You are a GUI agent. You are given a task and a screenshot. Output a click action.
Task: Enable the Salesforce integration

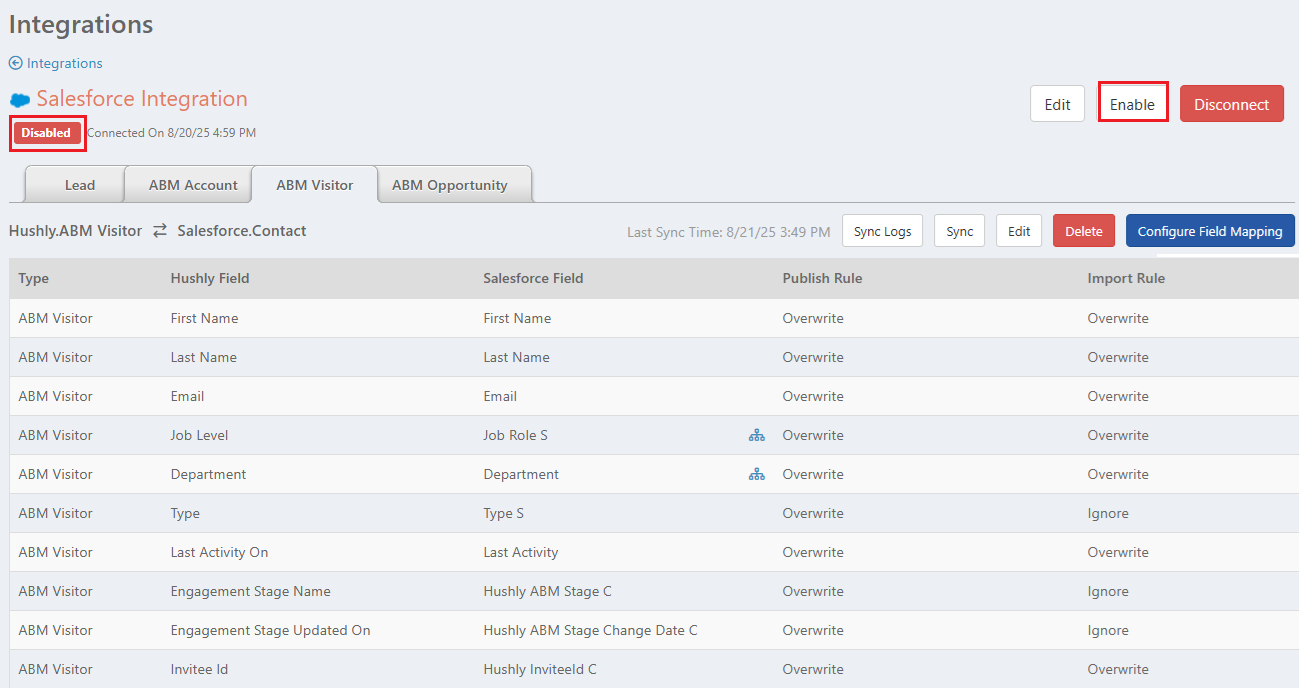coord(1132,104)
